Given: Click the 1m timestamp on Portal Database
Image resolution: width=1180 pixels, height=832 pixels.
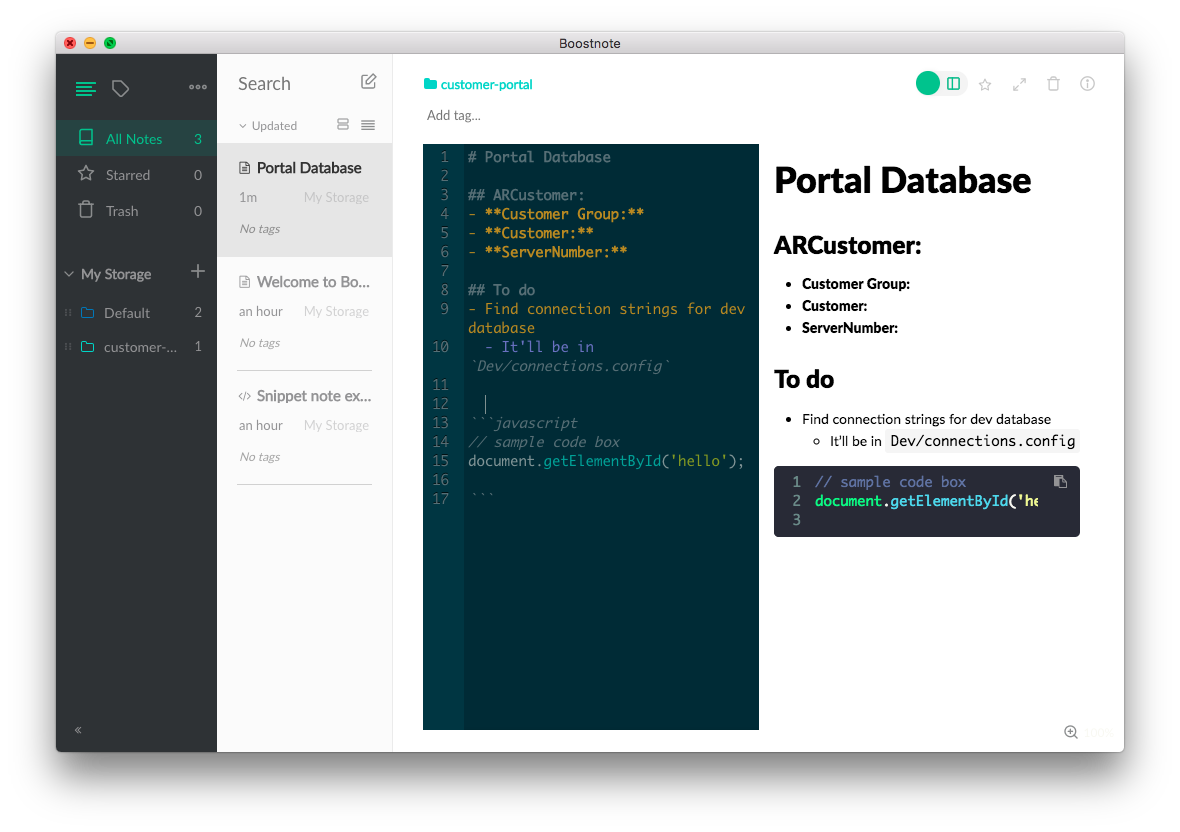Looking at the screenshot, I should [x=248, y=197].
